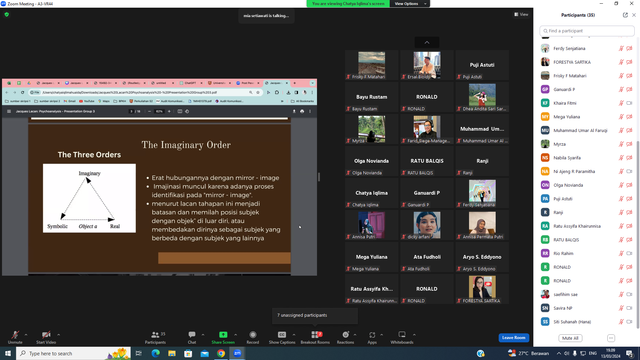Open notification center in system tray
Image resolution: width=640 pixels, height=360 pixels.
[630, 353]
